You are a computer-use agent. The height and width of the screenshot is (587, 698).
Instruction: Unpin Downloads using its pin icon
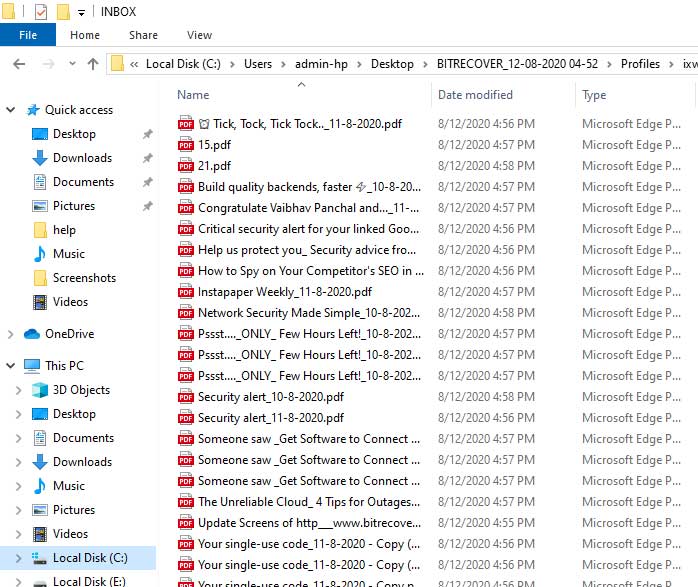tap(148, 158)
